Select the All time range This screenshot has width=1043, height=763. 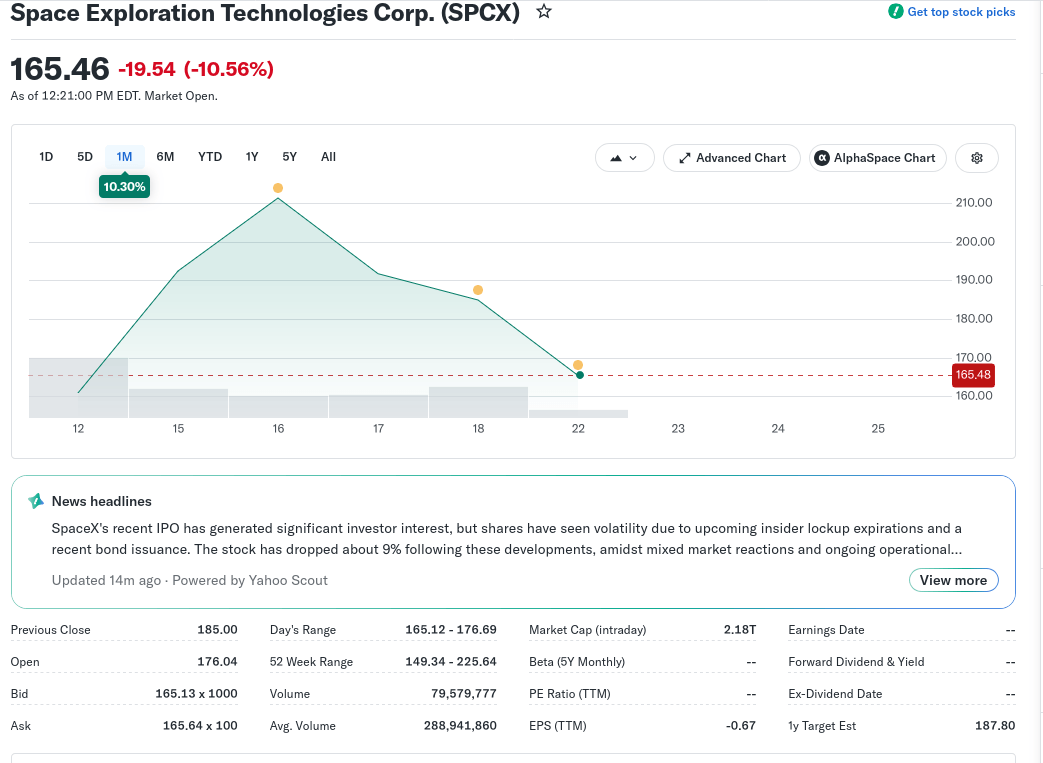(329, 157)
